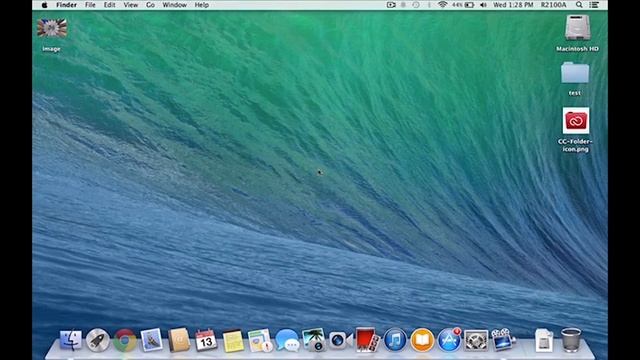The image size is (640, 360).
Task: Open Spotlight search magnifier
Action: 579,5
